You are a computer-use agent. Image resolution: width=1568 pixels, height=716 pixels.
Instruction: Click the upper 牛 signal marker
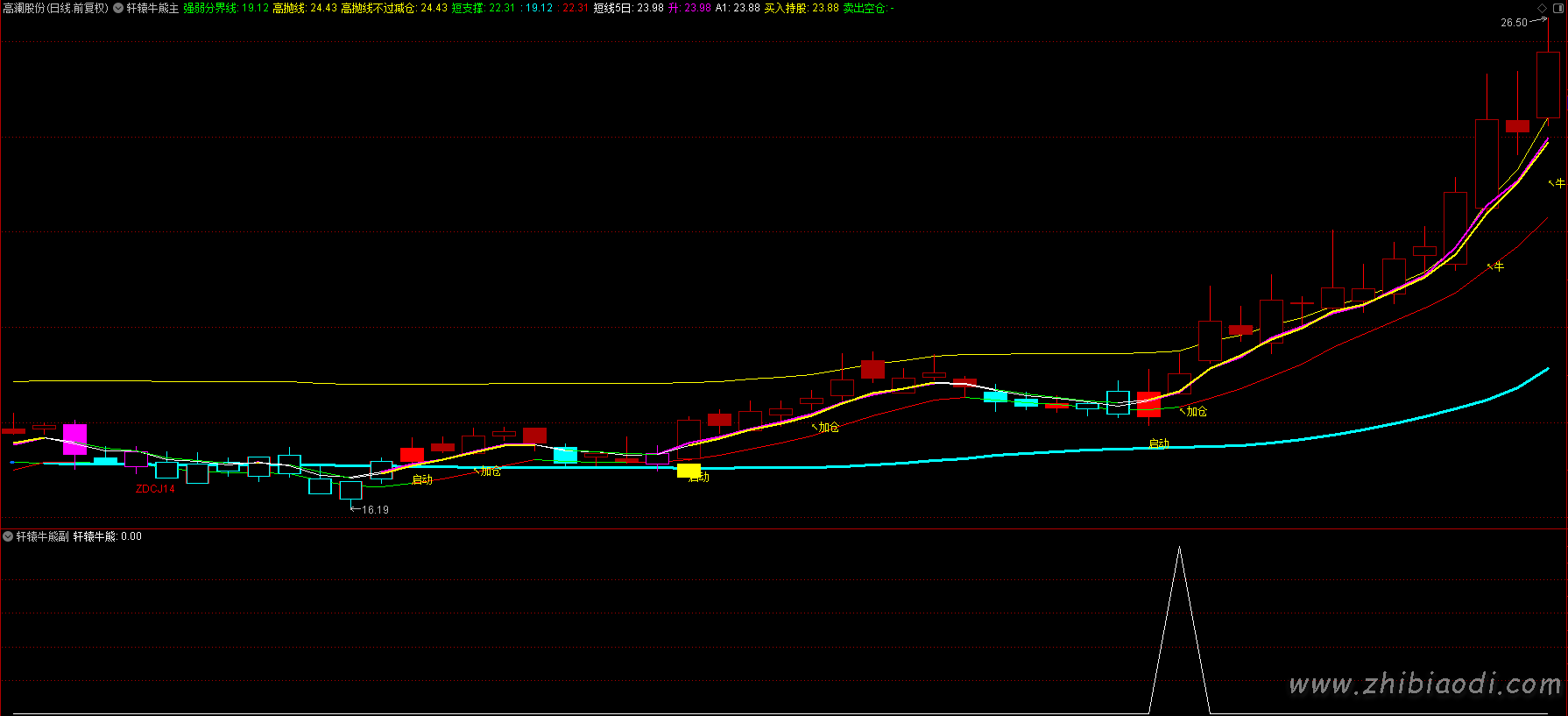1559,183
